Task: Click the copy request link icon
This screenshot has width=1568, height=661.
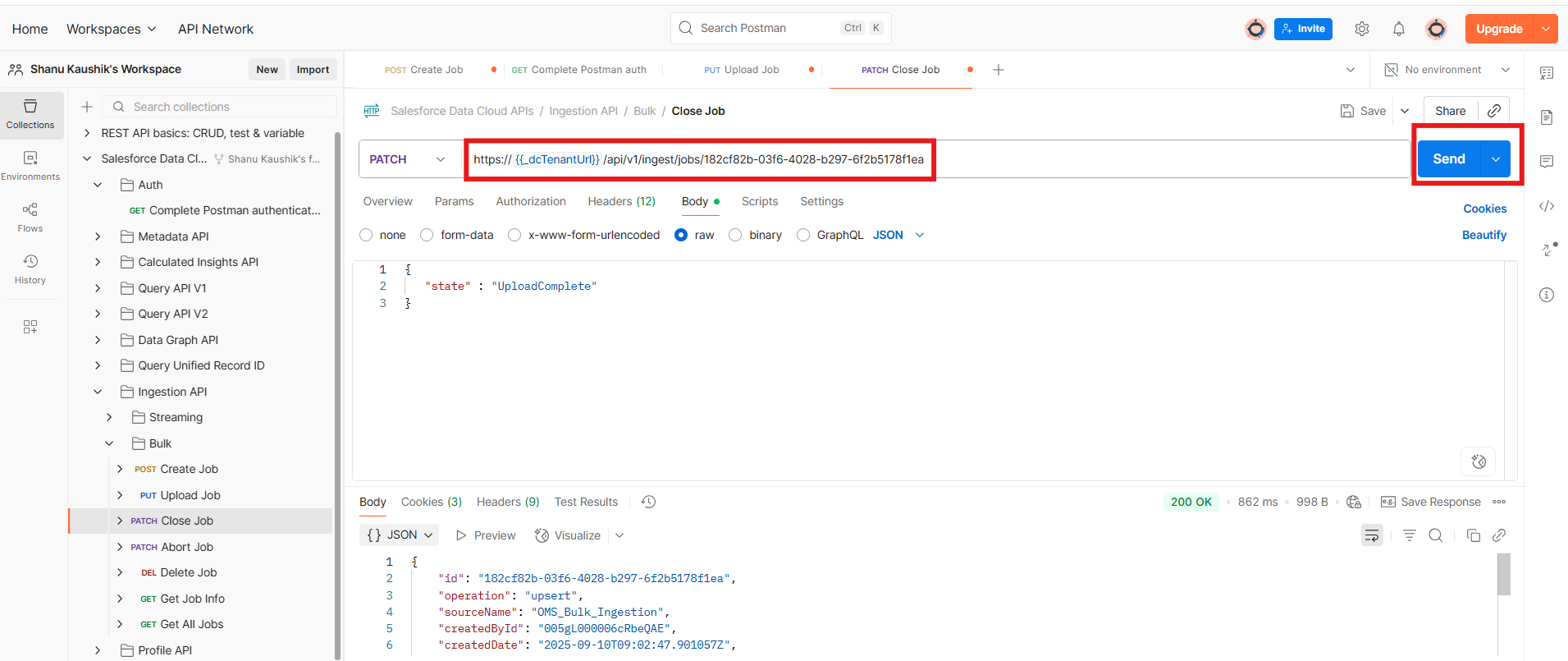Action: pyautogui.click(x=1494, y=111)
